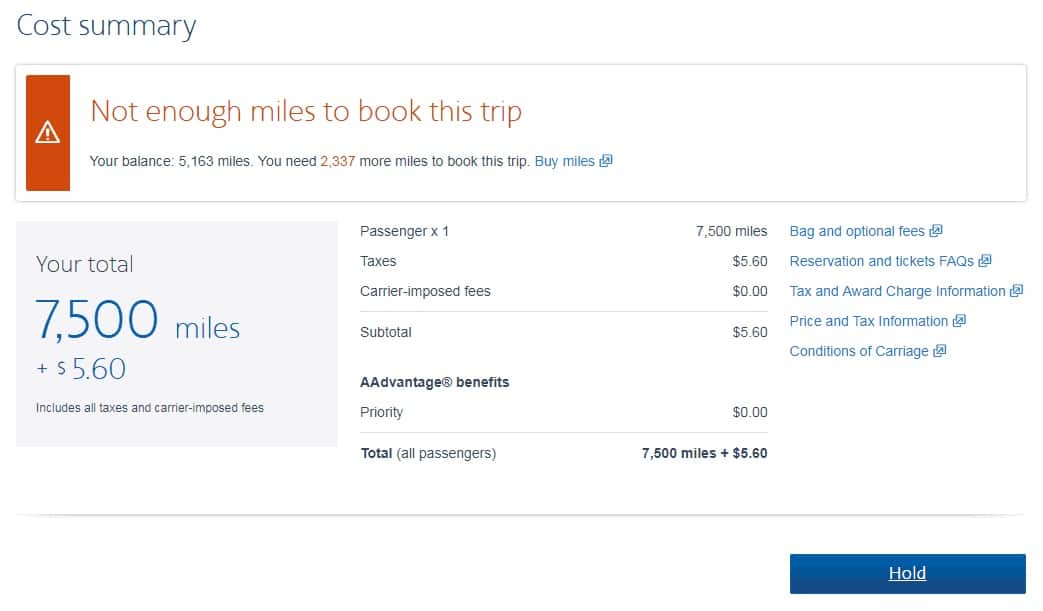
Task: Open Bag and optional fees link
Action: click(857, 231)
